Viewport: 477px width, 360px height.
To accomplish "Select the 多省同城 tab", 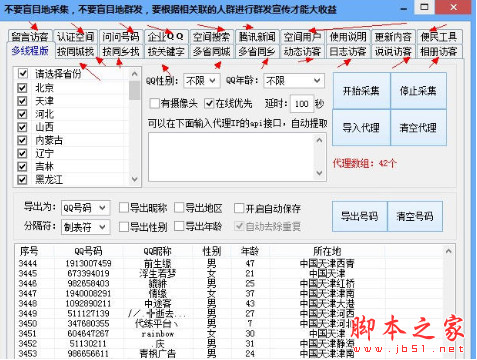I will 211,52.
